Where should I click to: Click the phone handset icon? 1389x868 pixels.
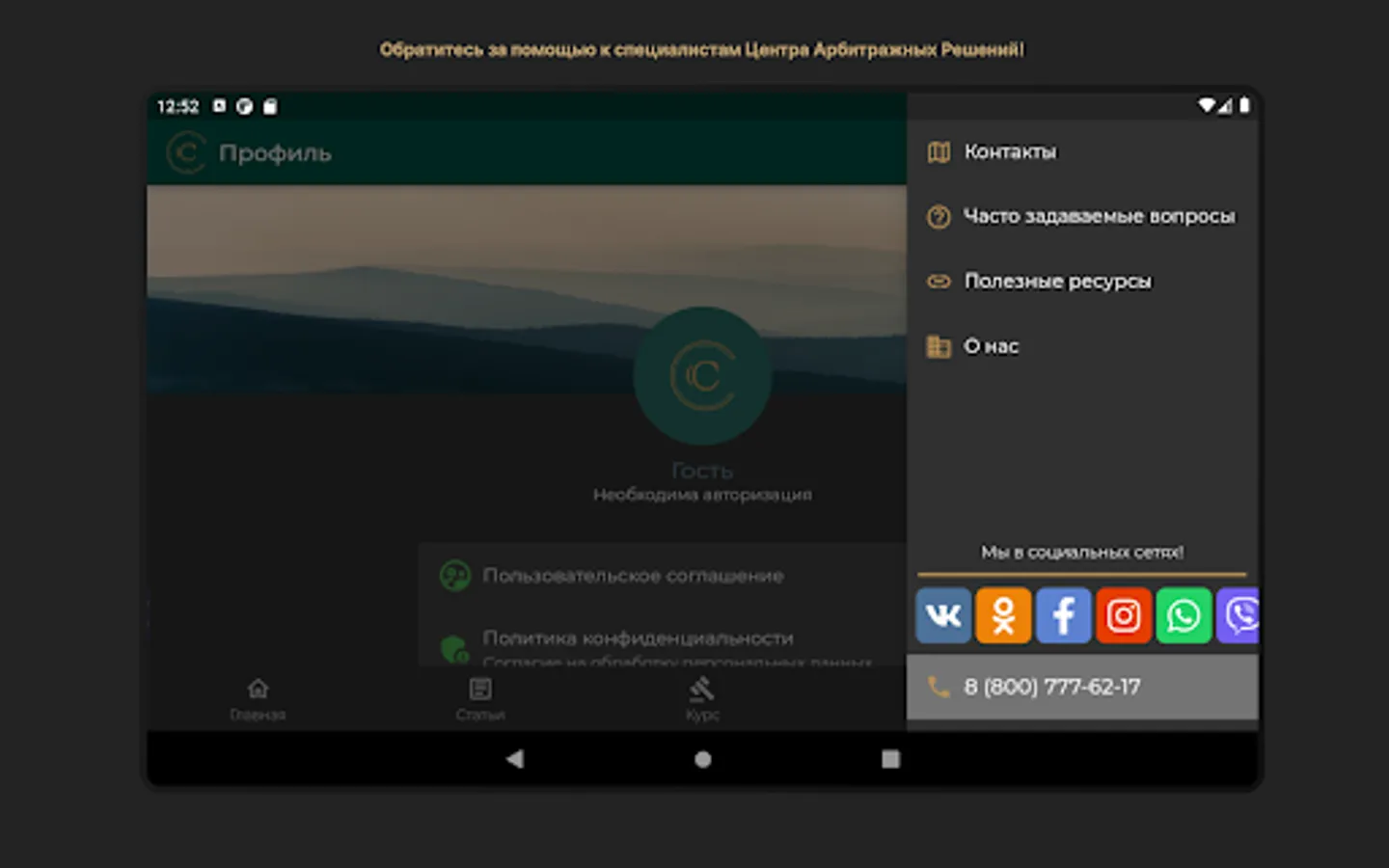click(x=938, y=687)
